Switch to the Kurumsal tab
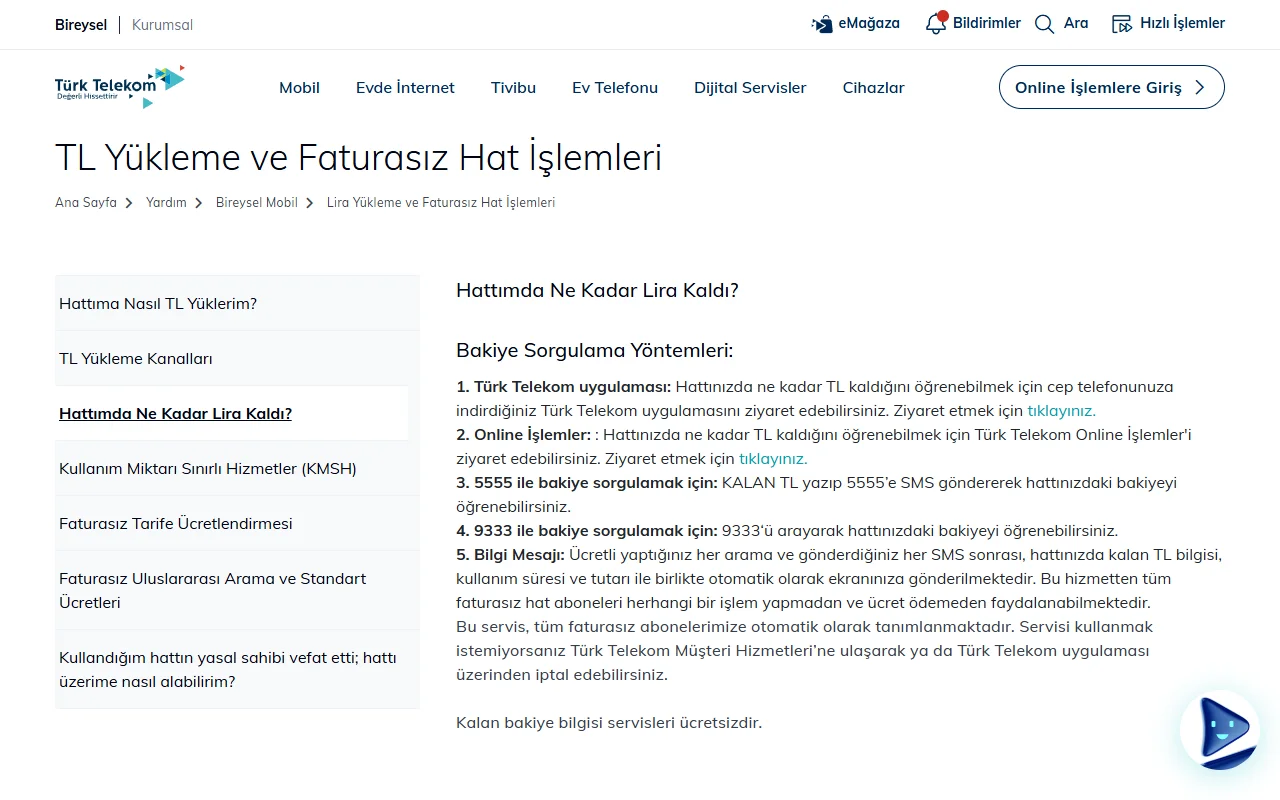The height and width of the screenshot is (800, 1280). [162, 24]
